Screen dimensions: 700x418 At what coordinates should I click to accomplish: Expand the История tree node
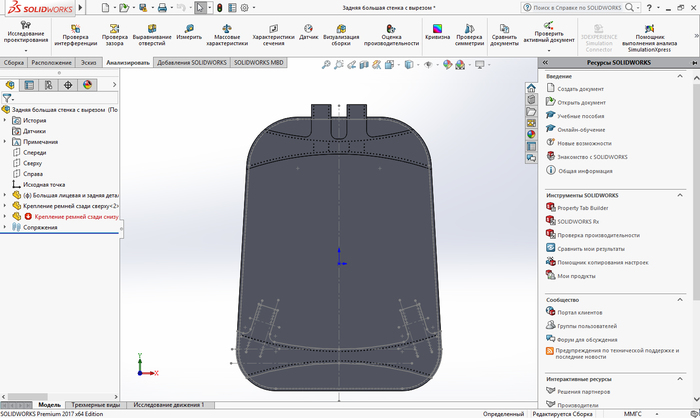point(6,120)
